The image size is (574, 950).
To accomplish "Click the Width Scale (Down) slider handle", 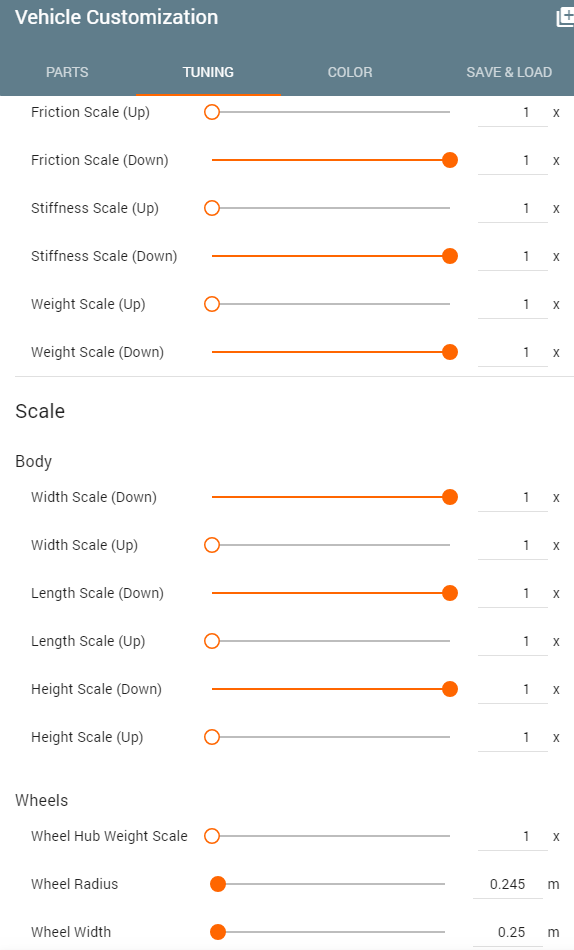I will click(450, 497).
